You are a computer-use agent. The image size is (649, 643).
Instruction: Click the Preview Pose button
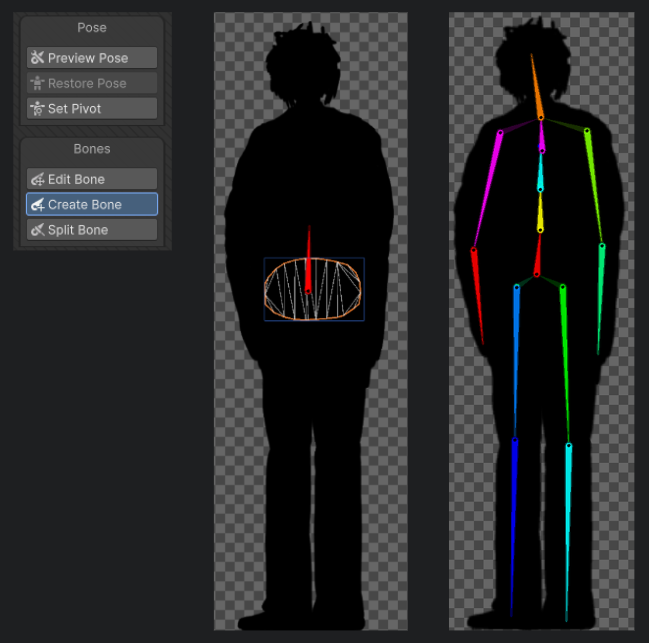coord(92,58)
